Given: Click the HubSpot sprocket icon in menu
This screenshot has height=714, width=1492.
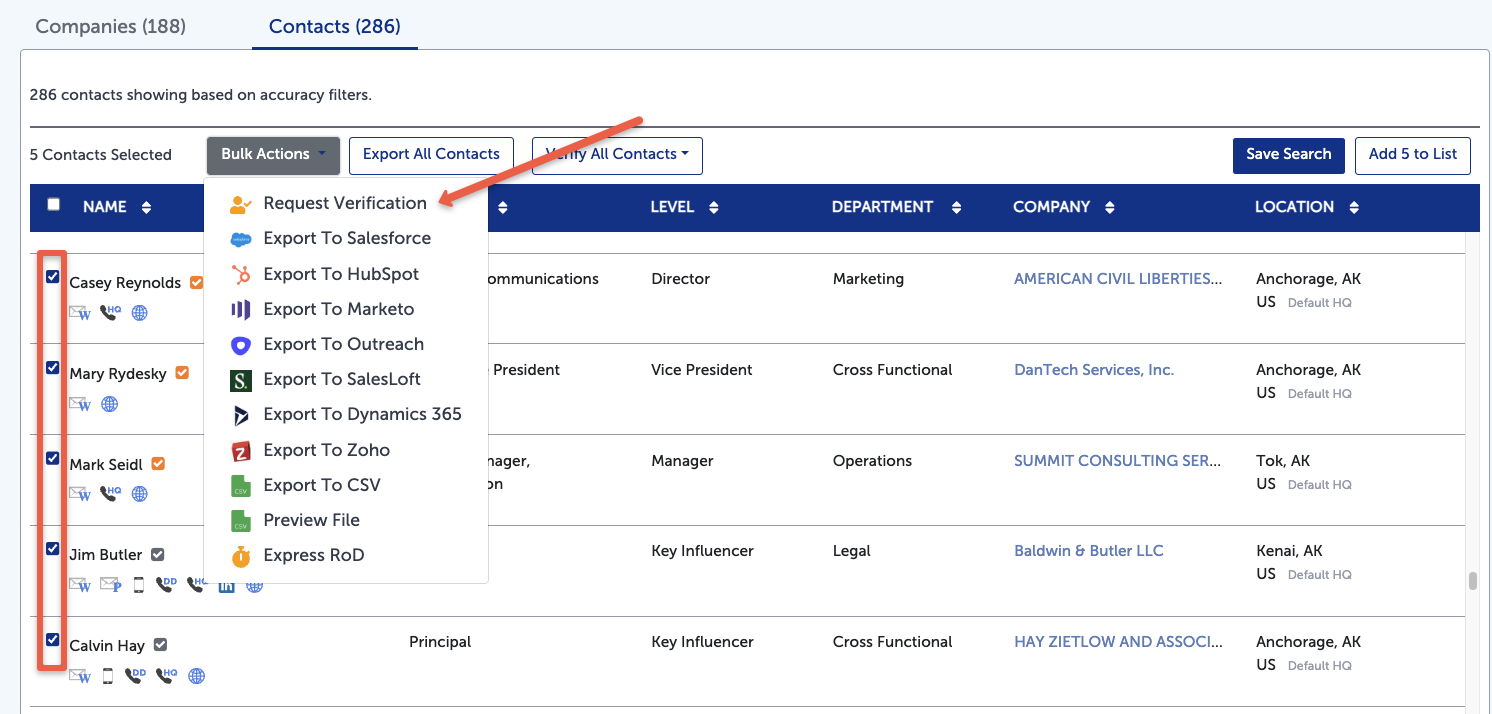Looking at the screenshot, I should [x=240, y=274].
